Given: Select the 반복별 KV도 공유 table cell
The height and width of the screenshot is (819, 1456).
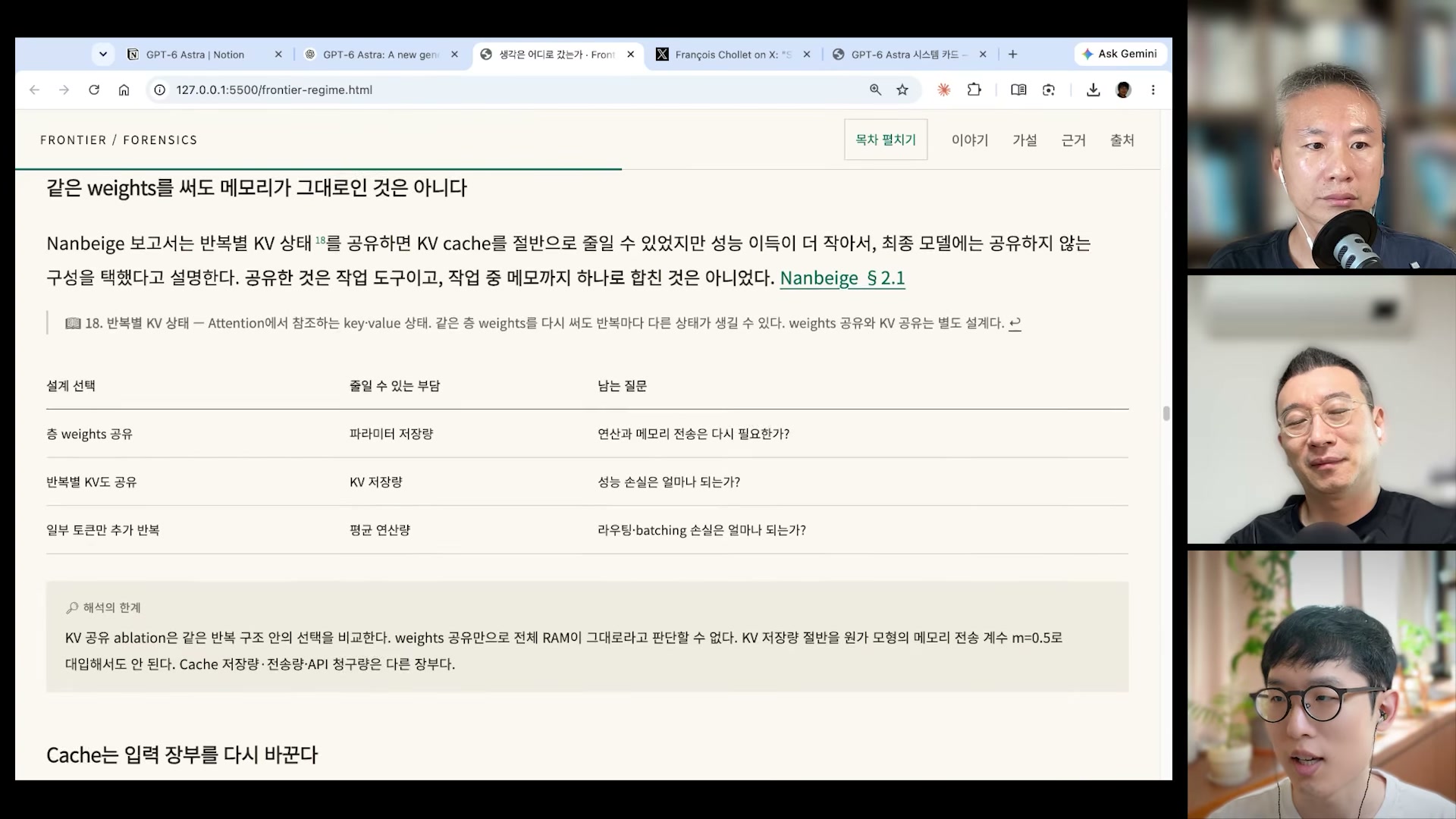Looking at the screenshot, I should point(91,482).
